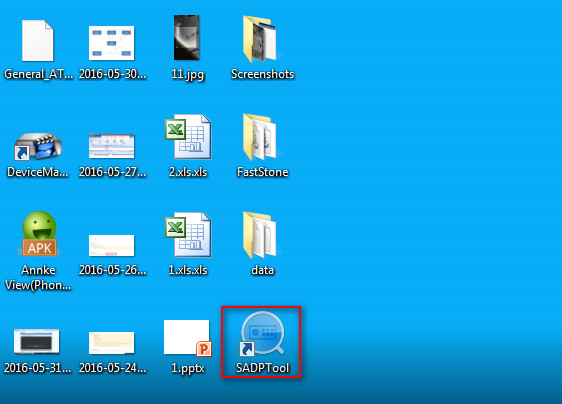Click the FastStone folder icon
Image resolution: width=562 pixels, height=404 pixels.
(261, 137)
